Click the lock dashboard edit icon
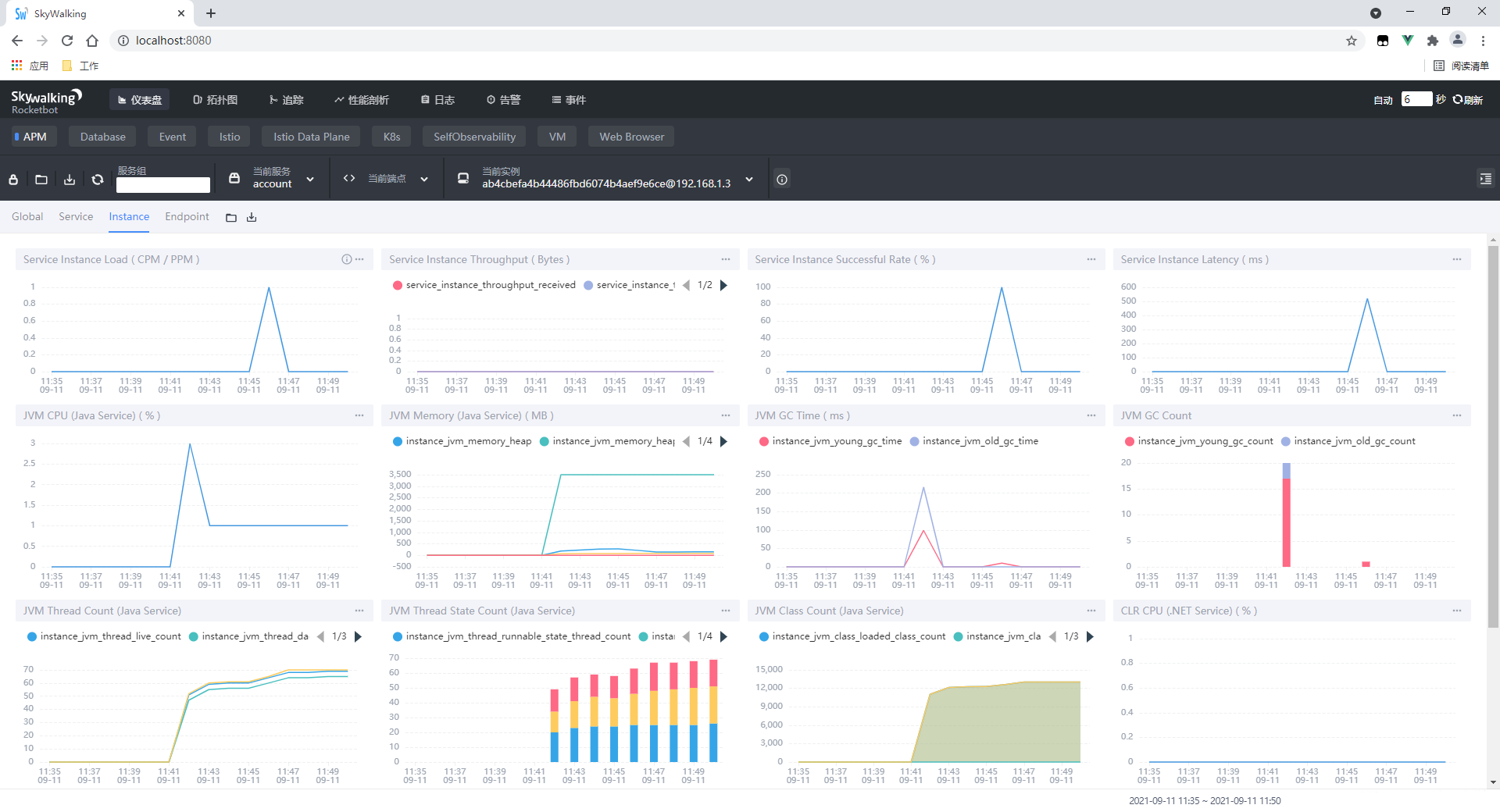The width and height of the screenshot is (1500, 812). click(x=13, y=180)
